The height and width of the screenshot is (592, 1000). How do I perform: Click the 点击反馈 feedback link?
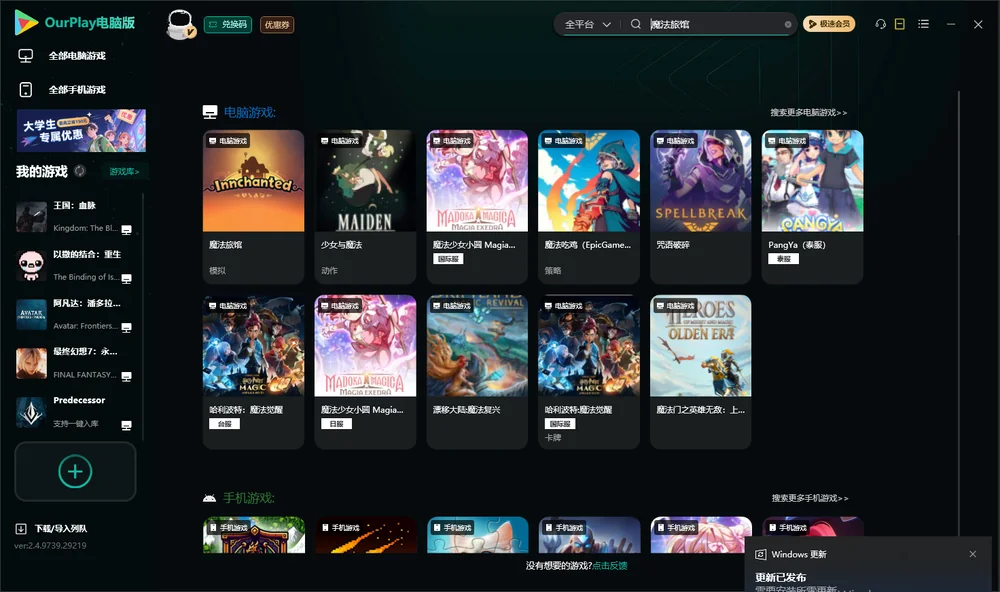pyautogui.click(x=610, y=566)
